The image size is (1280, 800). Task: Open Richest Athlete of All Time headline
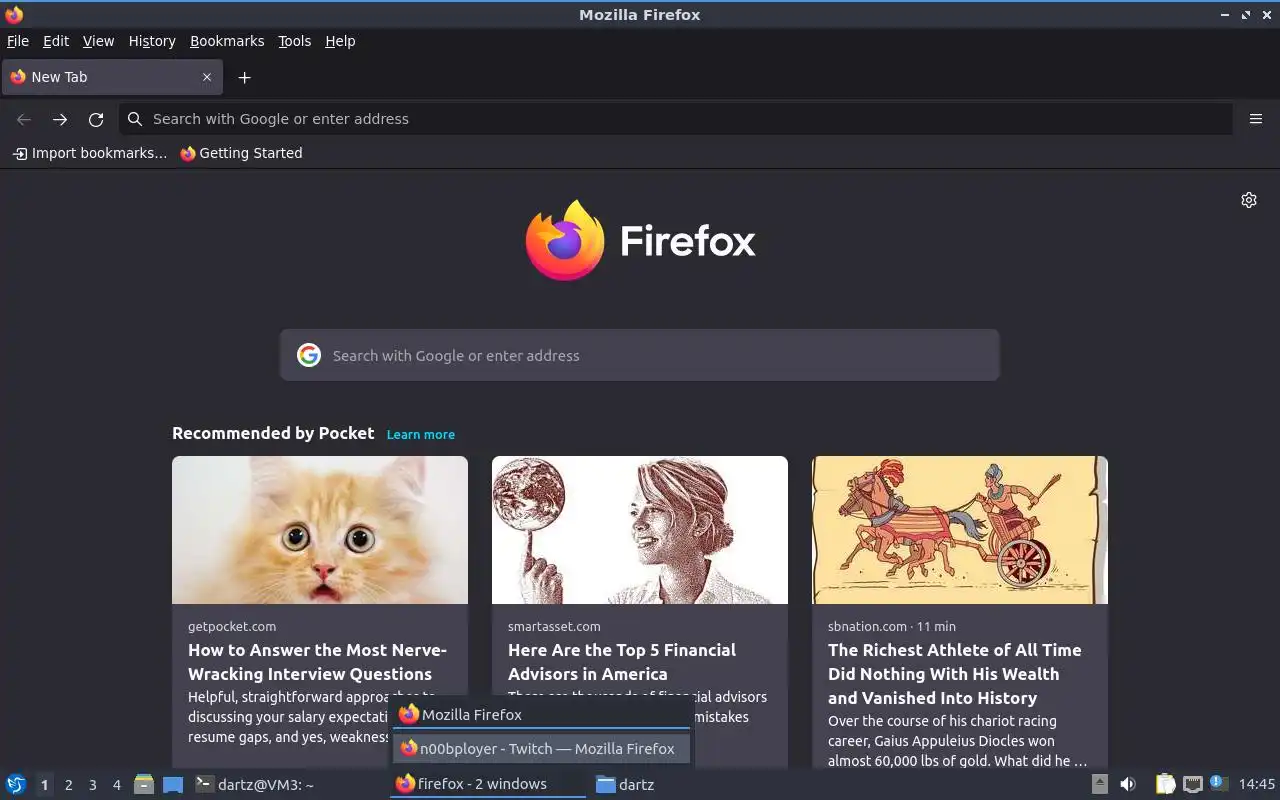click(x=954, y=674)
